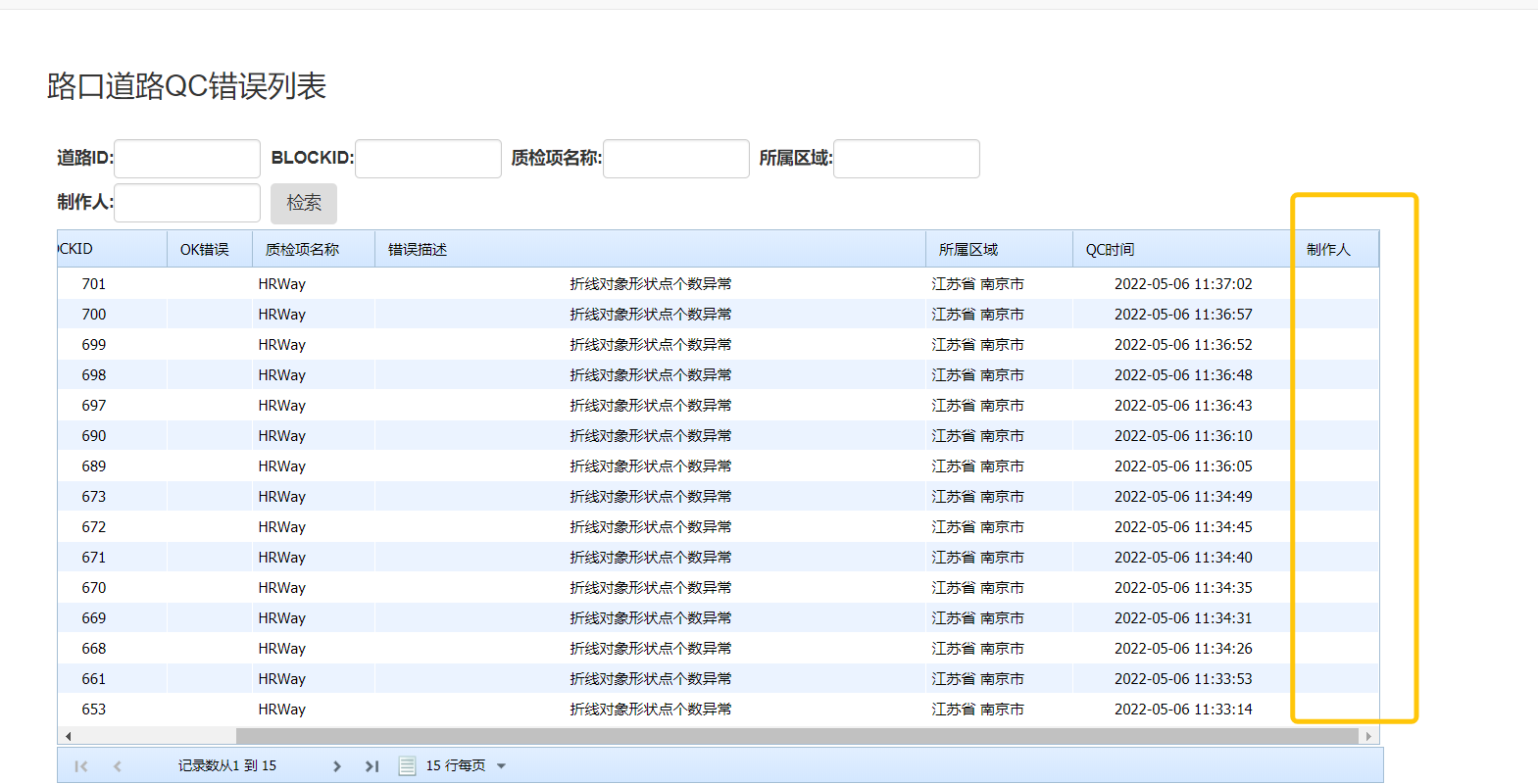
Task: Click QC time 2022-05-06 11:36:48
Action: pos(1183,375)
